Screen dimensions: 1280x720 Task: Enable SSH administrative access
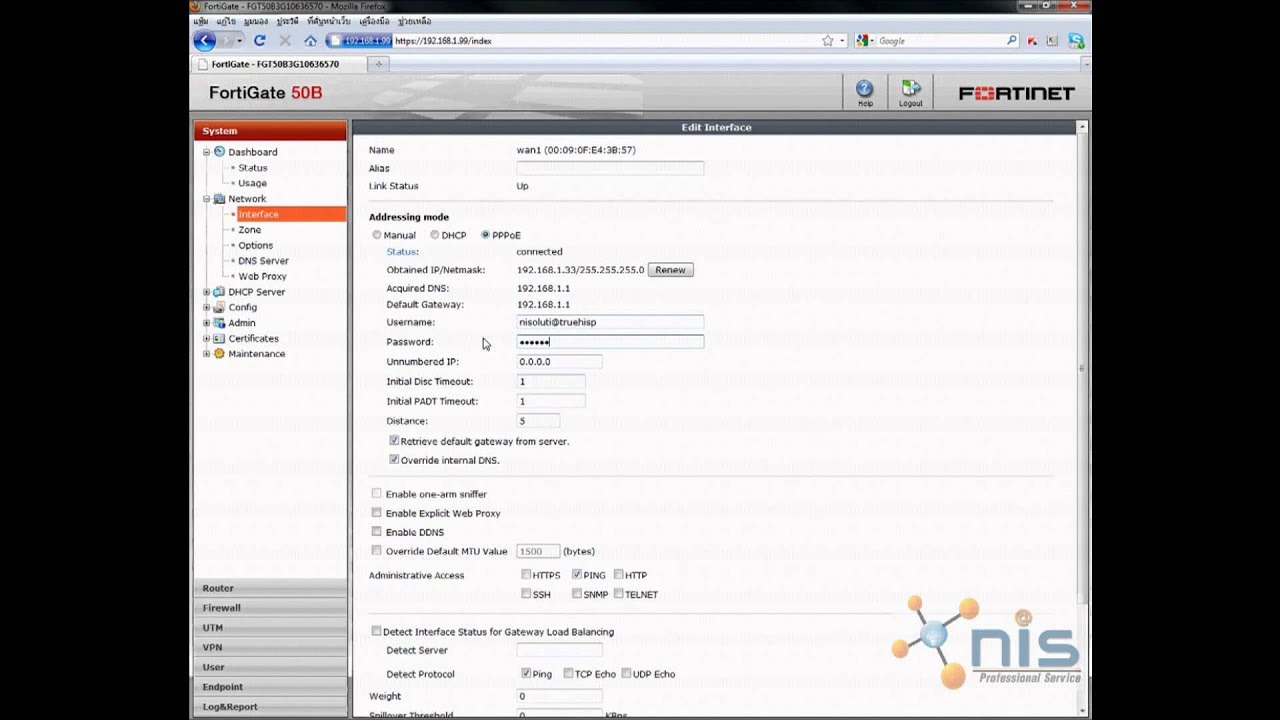(526, 593)
